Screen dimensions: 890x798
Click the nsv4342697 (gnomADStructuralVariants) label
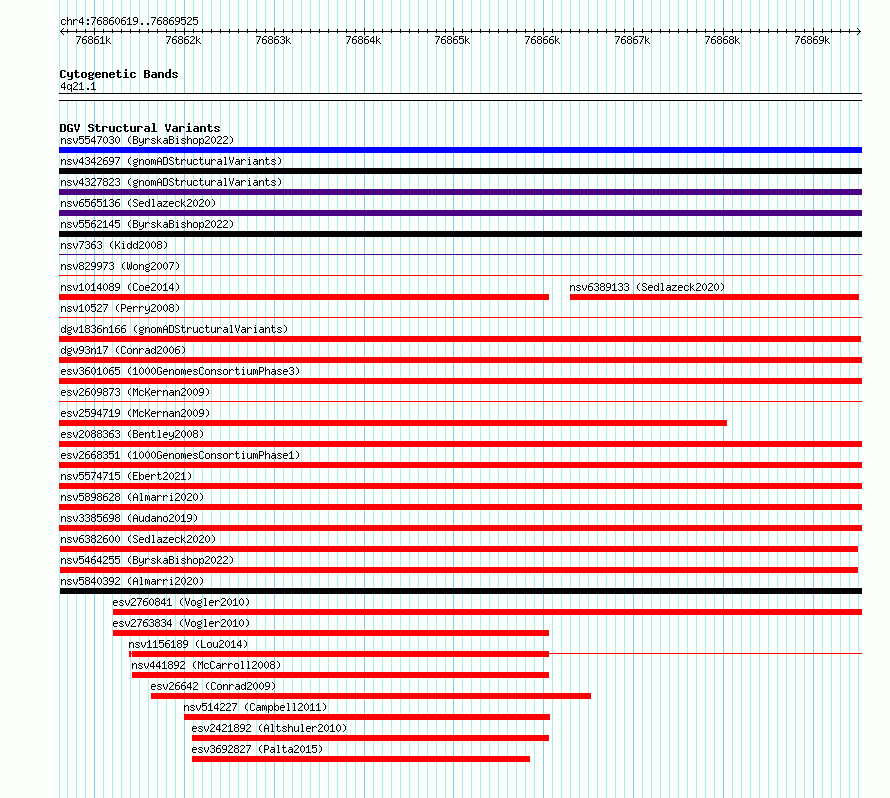(171, 161)
